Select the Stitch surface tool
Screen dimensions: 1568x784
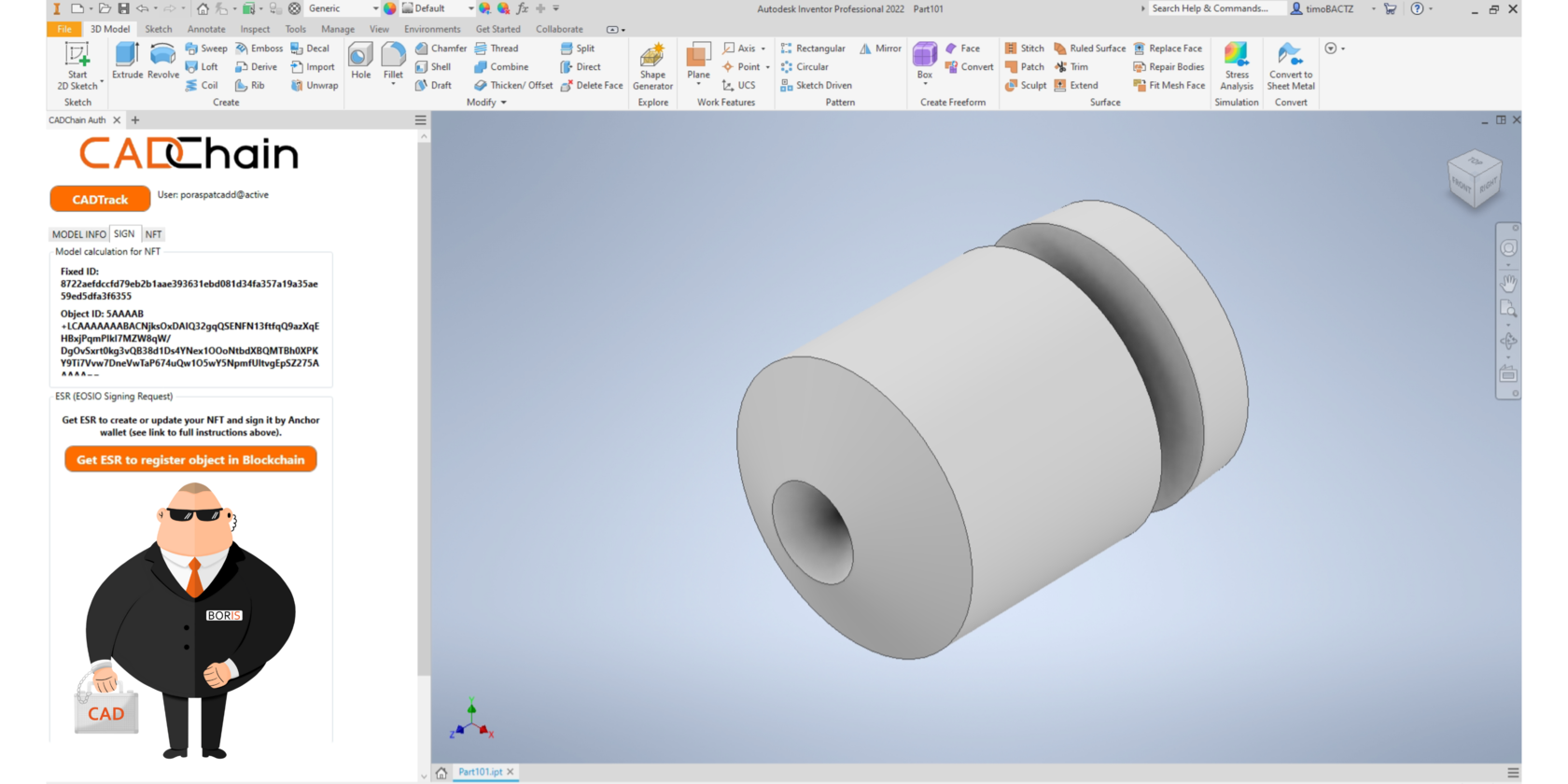(1025, 49)
